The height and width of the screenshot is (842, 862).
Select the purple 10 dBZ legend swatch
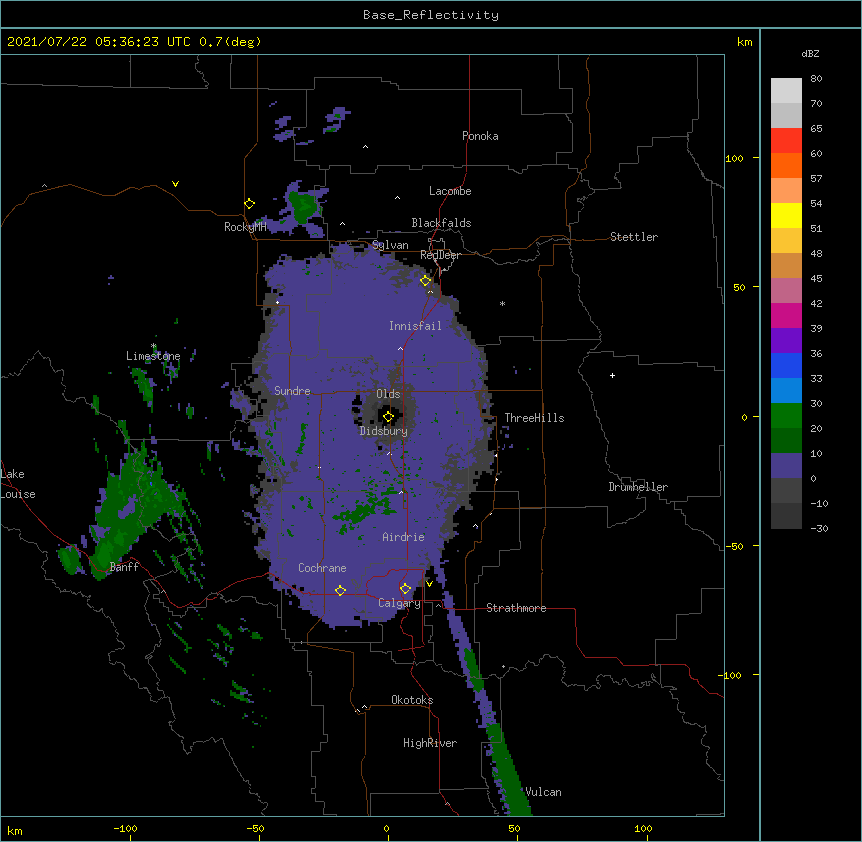coord(786,466)
